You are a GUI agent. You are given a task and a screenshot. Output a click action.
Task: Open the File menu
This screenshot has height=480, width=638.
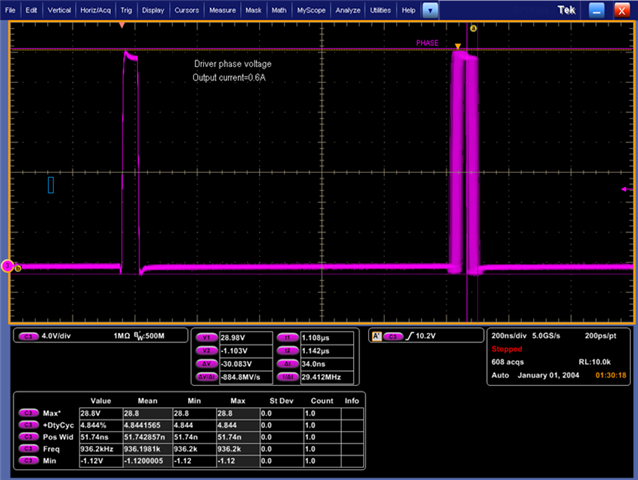10,10
